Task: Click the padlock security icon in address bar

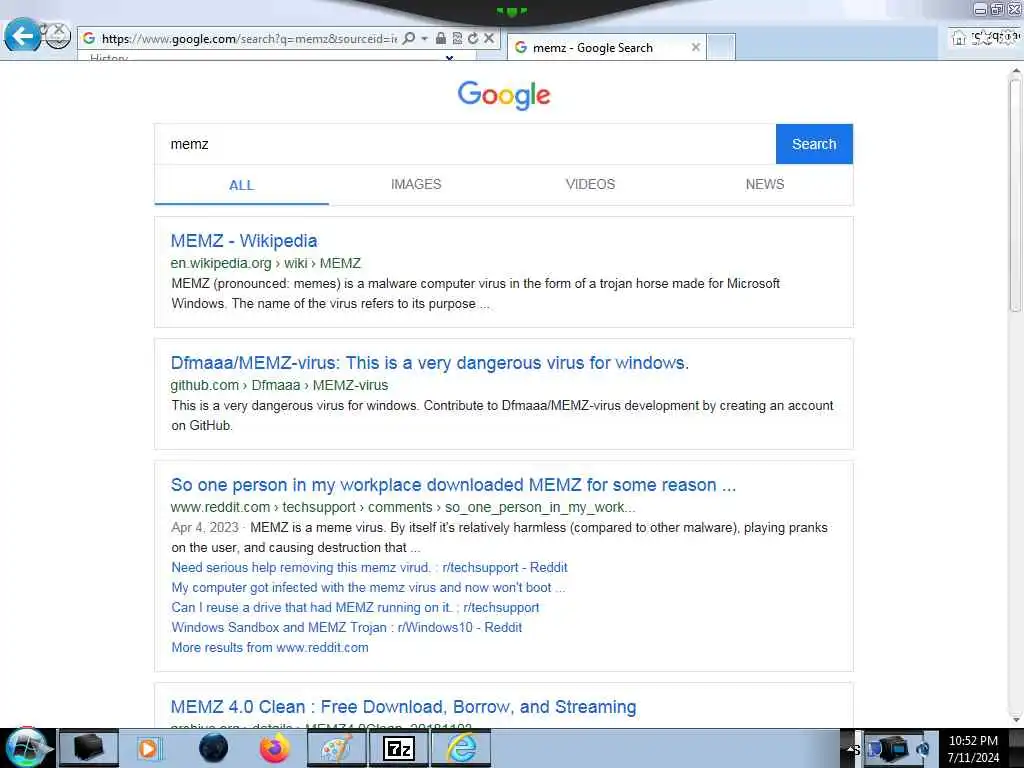Action: click(441, 39)
